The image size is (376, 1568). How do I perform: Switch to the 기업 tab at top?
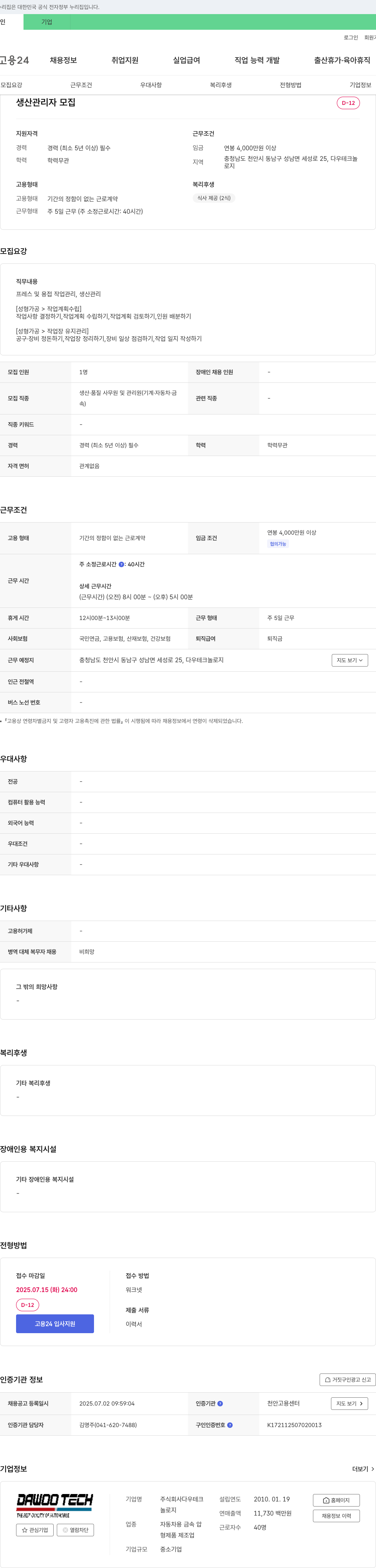47,22
